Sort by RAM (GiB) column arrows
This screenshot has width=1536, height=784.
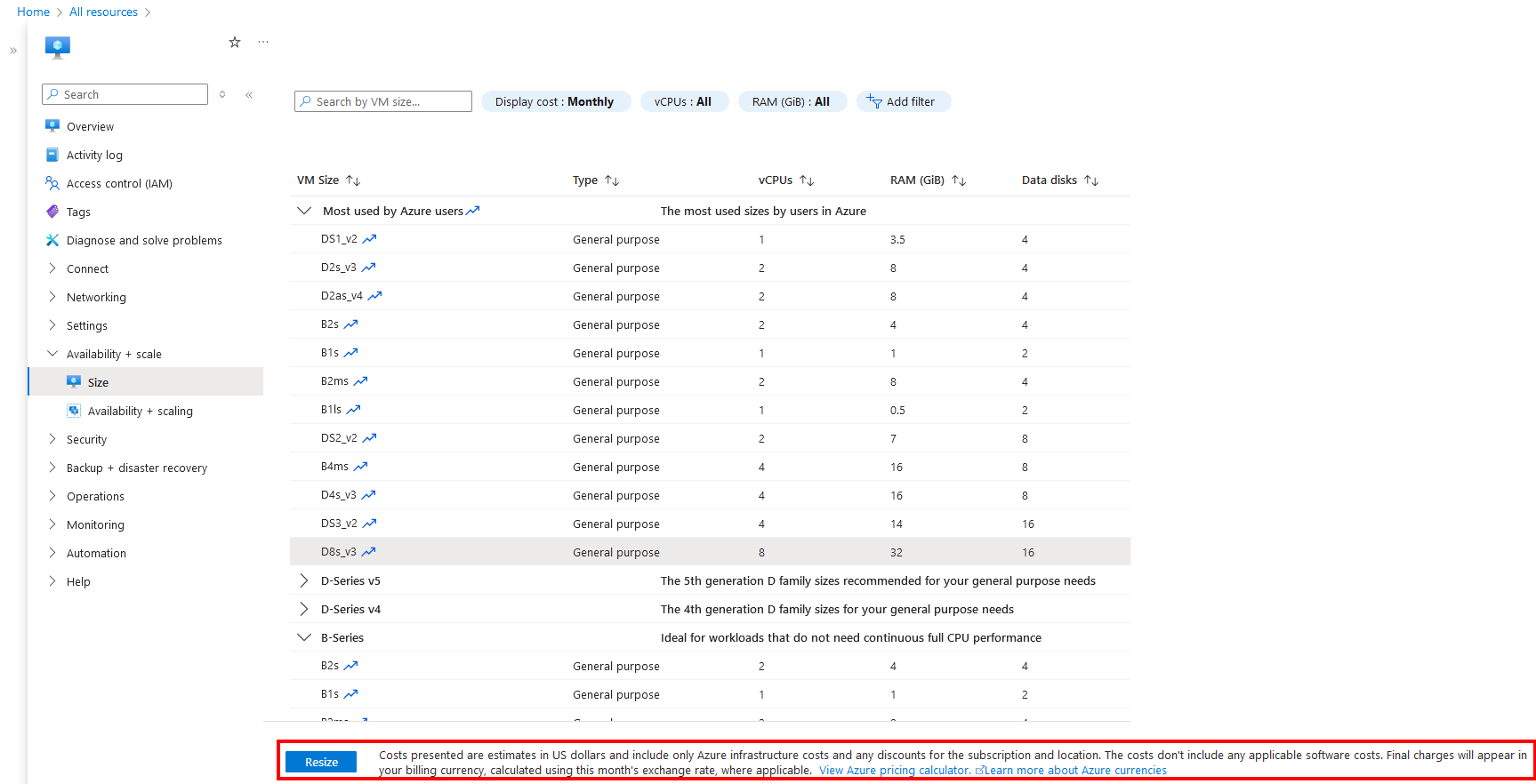pyautogui.click(x=959, y=180)
